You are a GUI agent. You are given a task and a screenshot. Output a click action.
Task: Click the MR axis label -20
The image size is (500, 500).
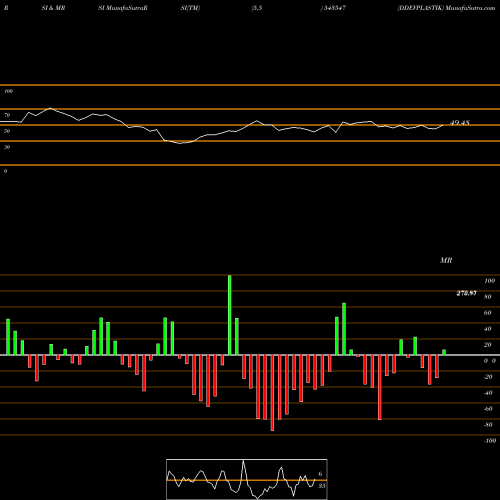click(488, 377)
